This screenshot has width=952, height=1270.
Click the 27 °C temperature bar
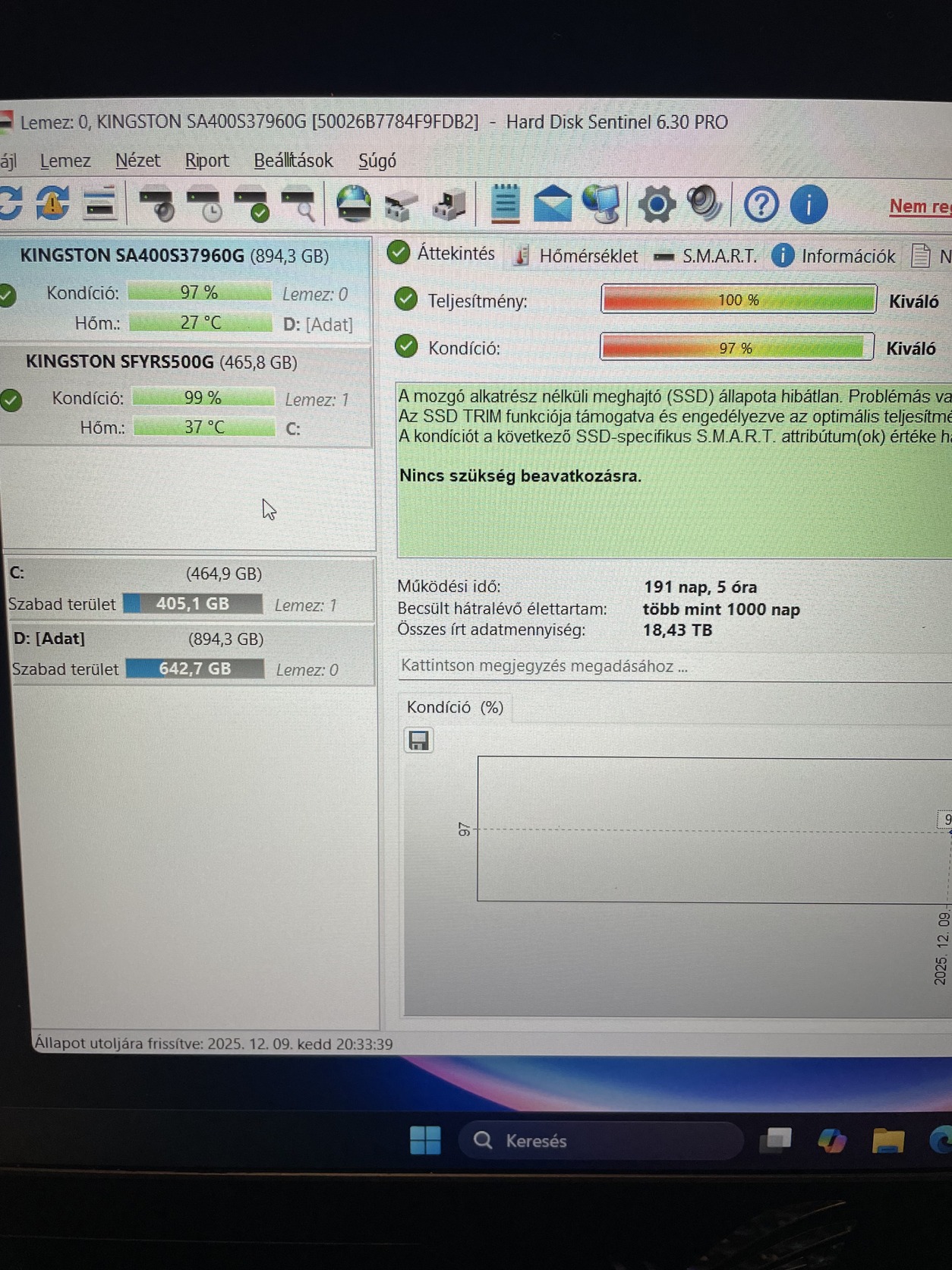coord(200,323)
